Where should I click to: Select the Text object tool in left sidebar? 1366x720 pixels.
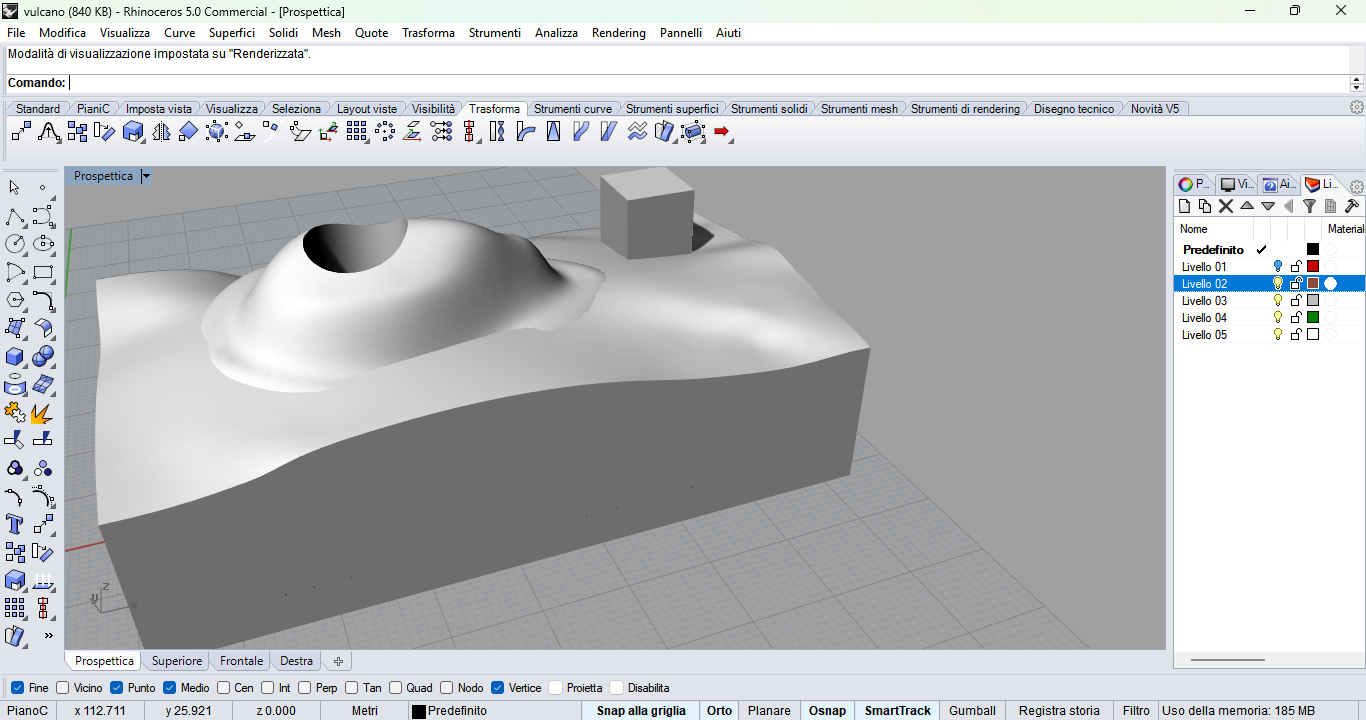15,524
